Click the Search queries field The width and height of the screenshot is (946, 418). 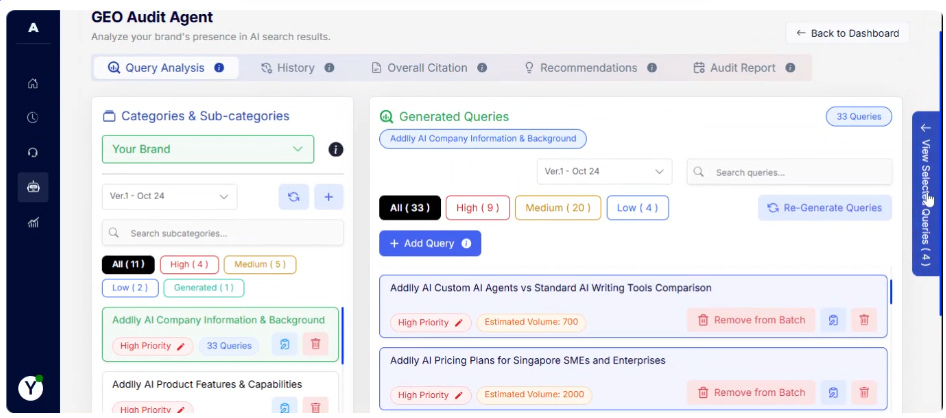789,172
